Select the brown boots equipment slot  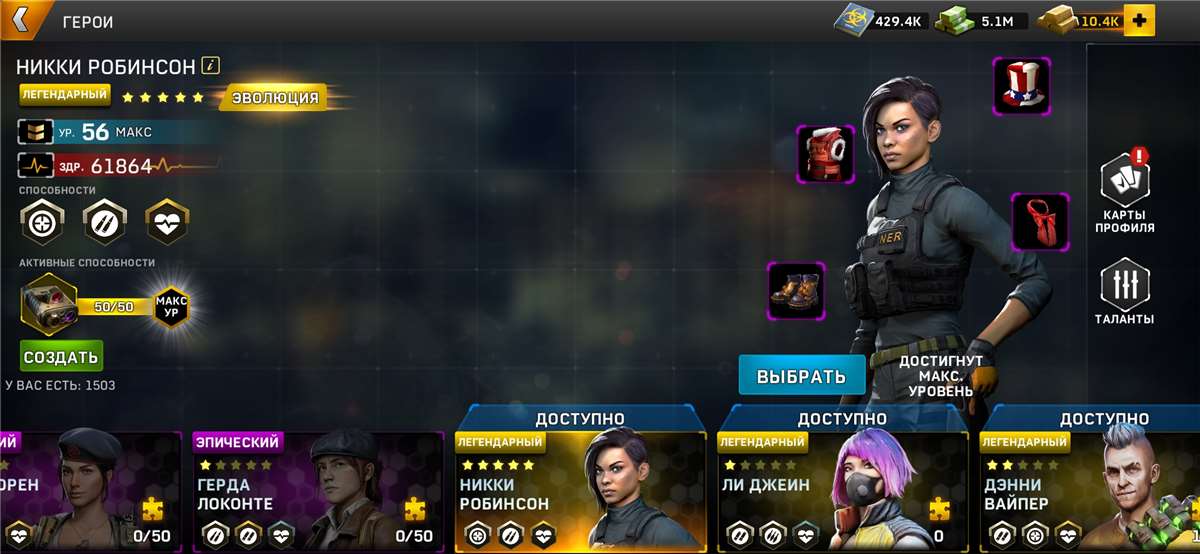click(x=796, y=291)
